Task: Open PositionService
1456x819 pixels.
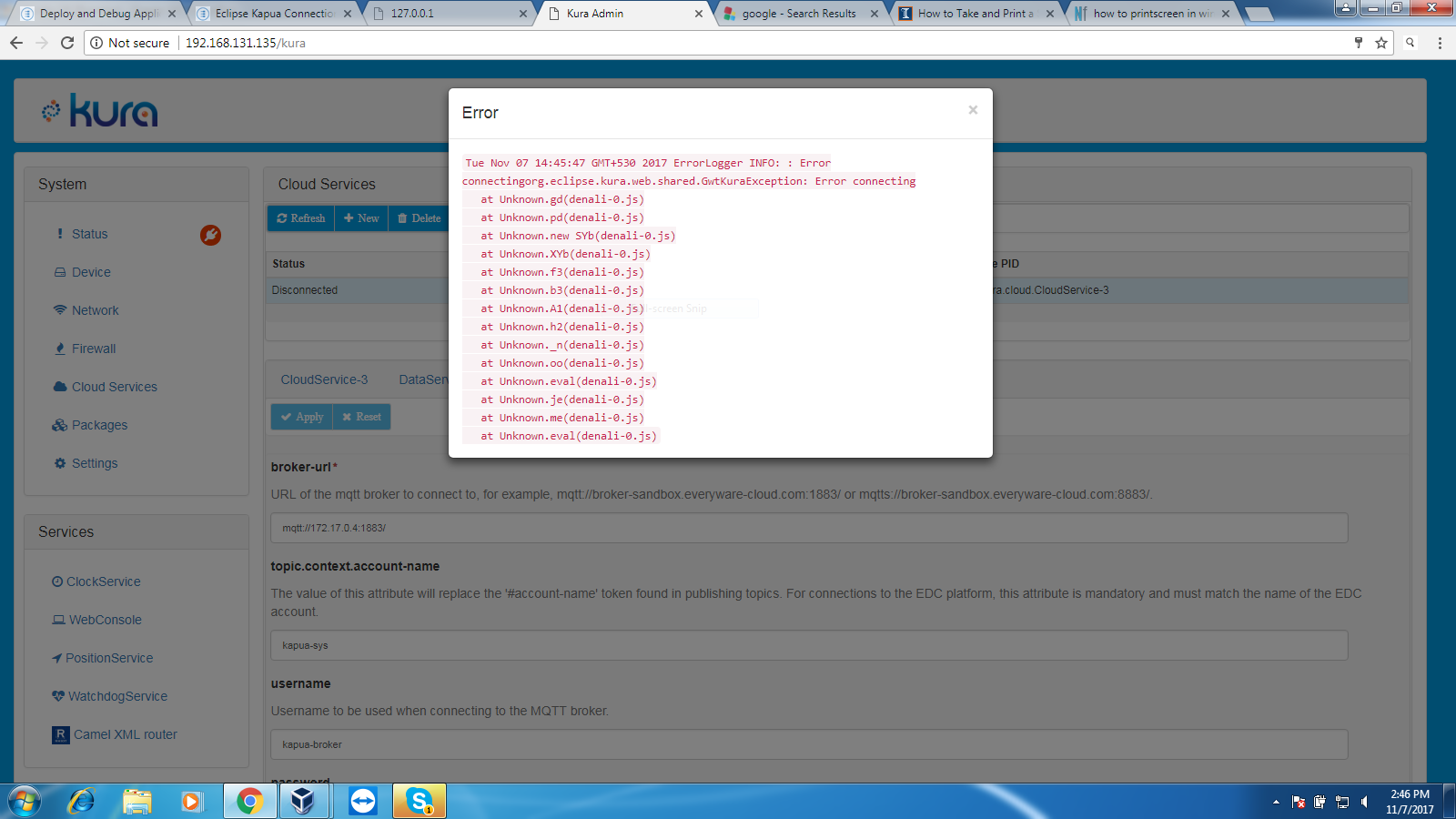Action: (x=109, y=658)
